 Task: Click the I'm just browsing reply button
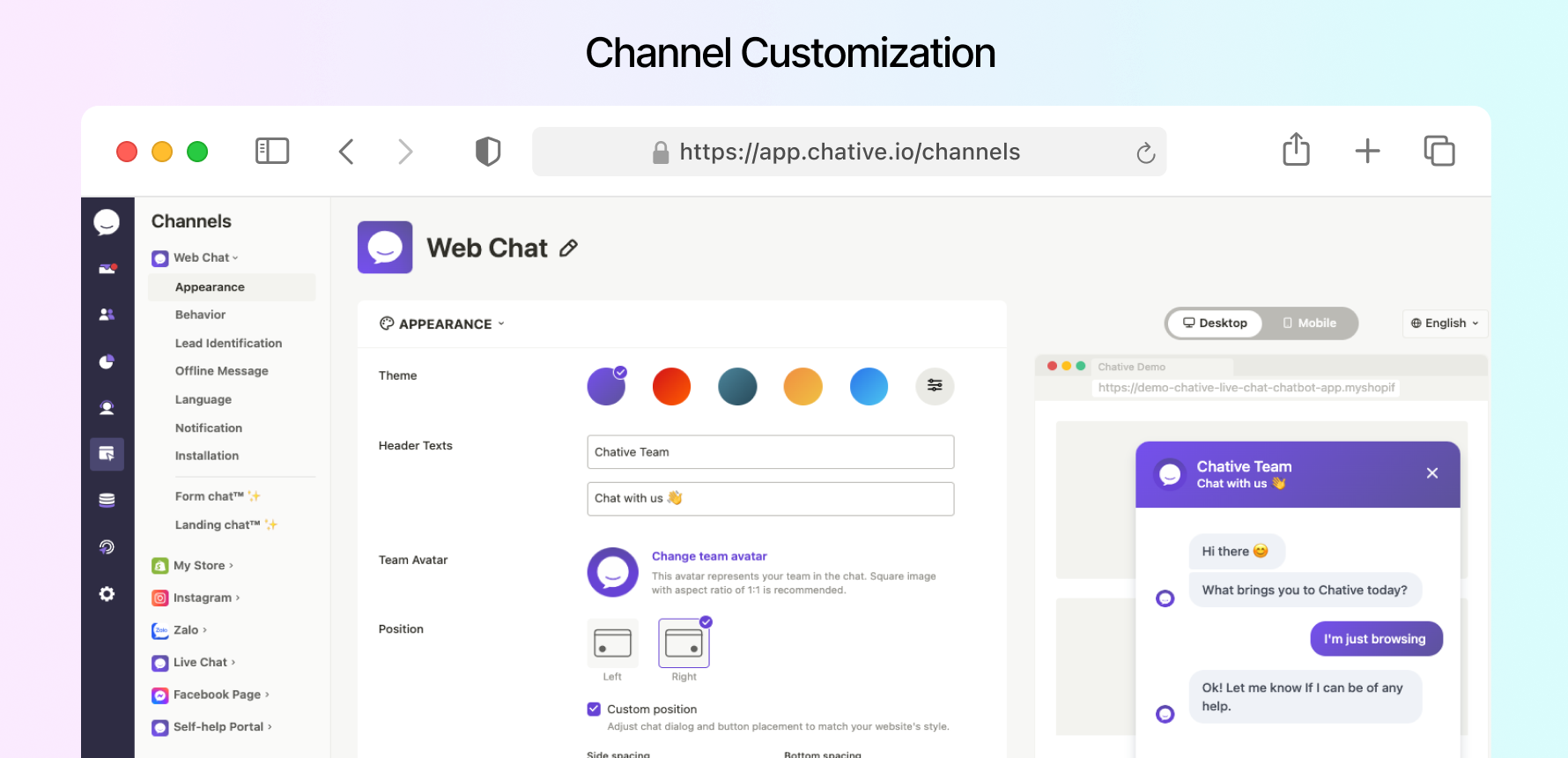click(x=1376, y=639)
